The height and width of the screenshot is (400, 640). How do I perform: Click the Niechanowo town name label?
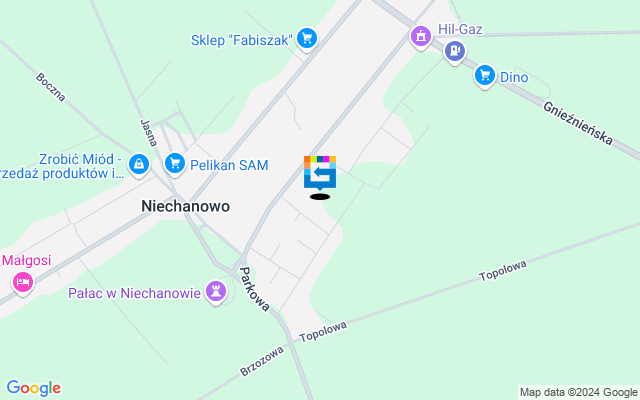click(x=185, y=206)
